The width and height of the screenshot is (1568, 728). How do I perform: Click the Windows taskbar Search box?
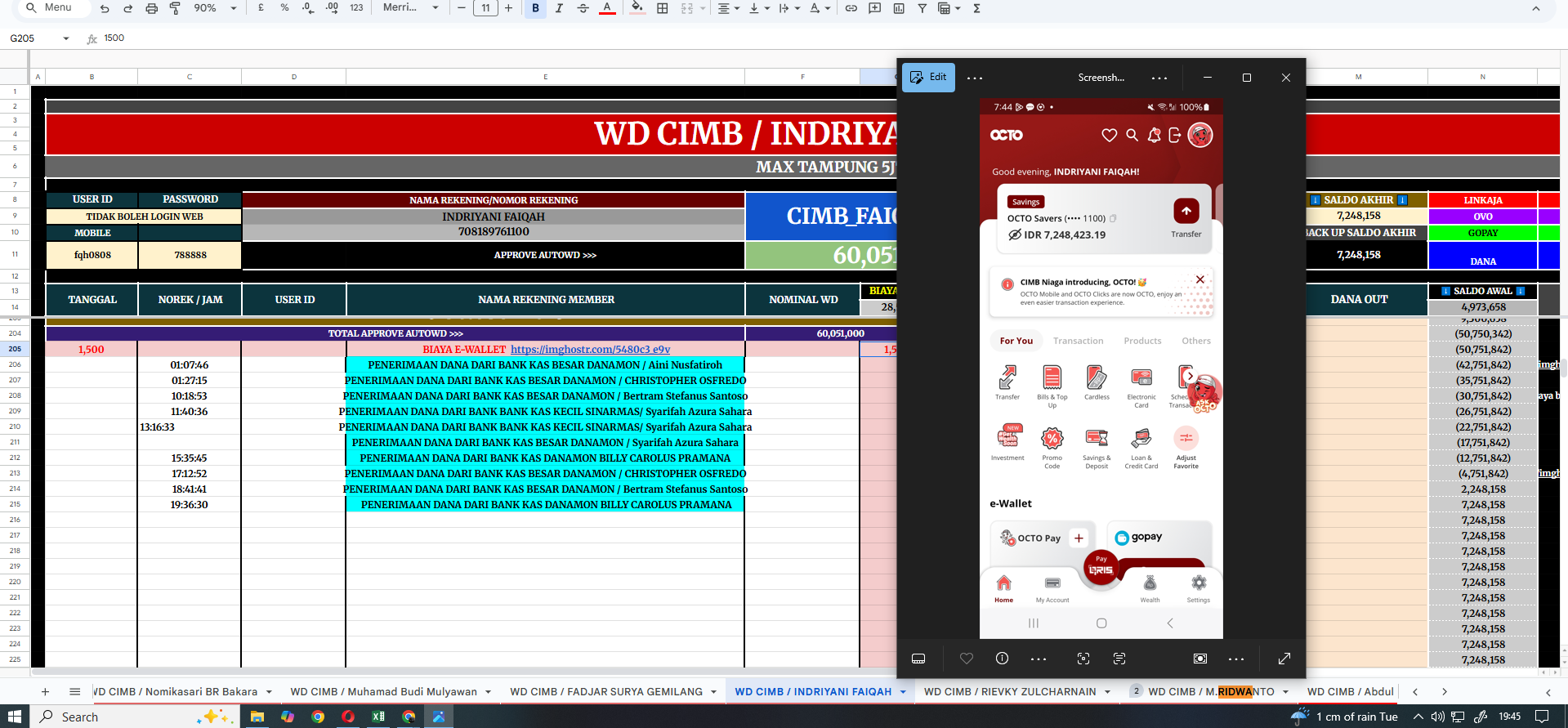[80, 717]
